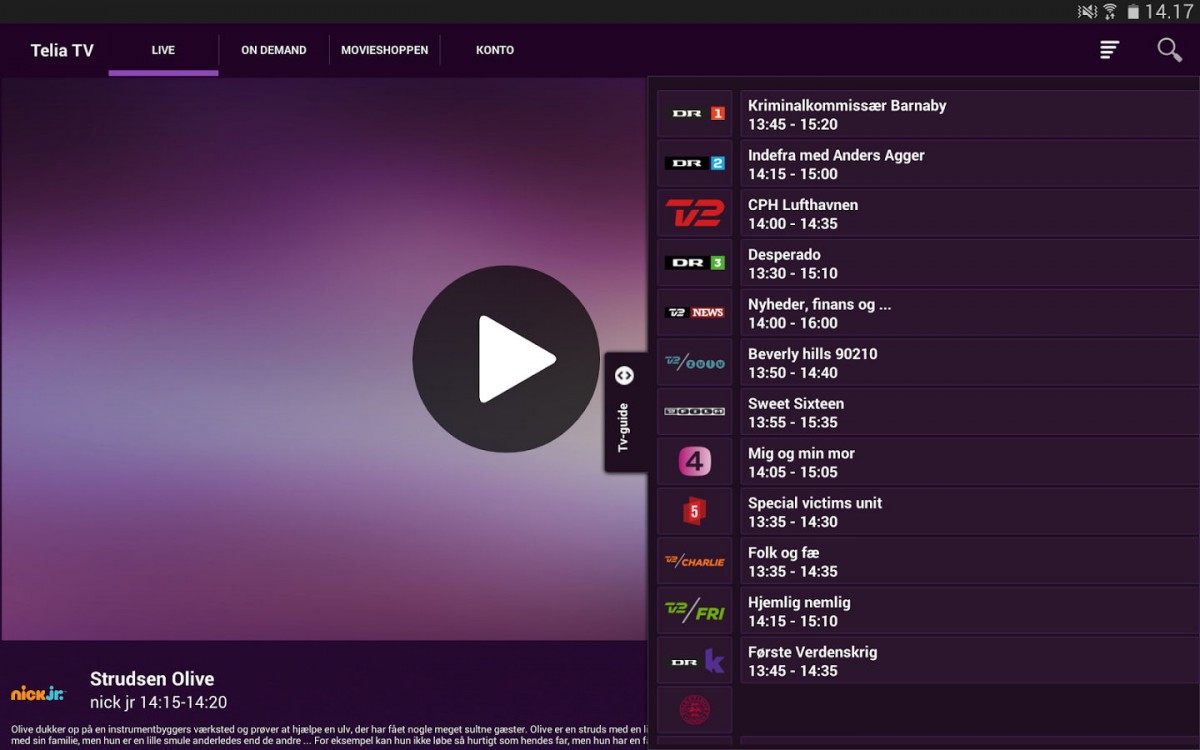1200x750 pixels.
Task: Tap the Wi-Fi status icon
Action: [x=1110, y=12]
